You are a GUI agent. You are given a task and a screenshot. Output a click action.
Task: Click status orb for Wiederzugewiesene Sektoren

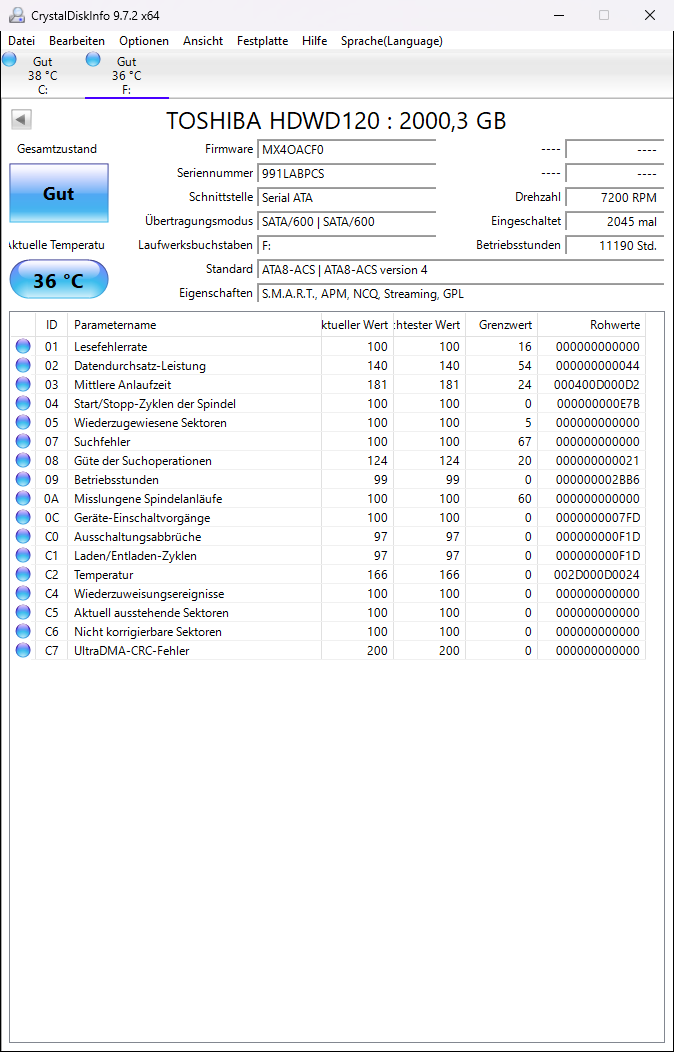tap(23, 423)
